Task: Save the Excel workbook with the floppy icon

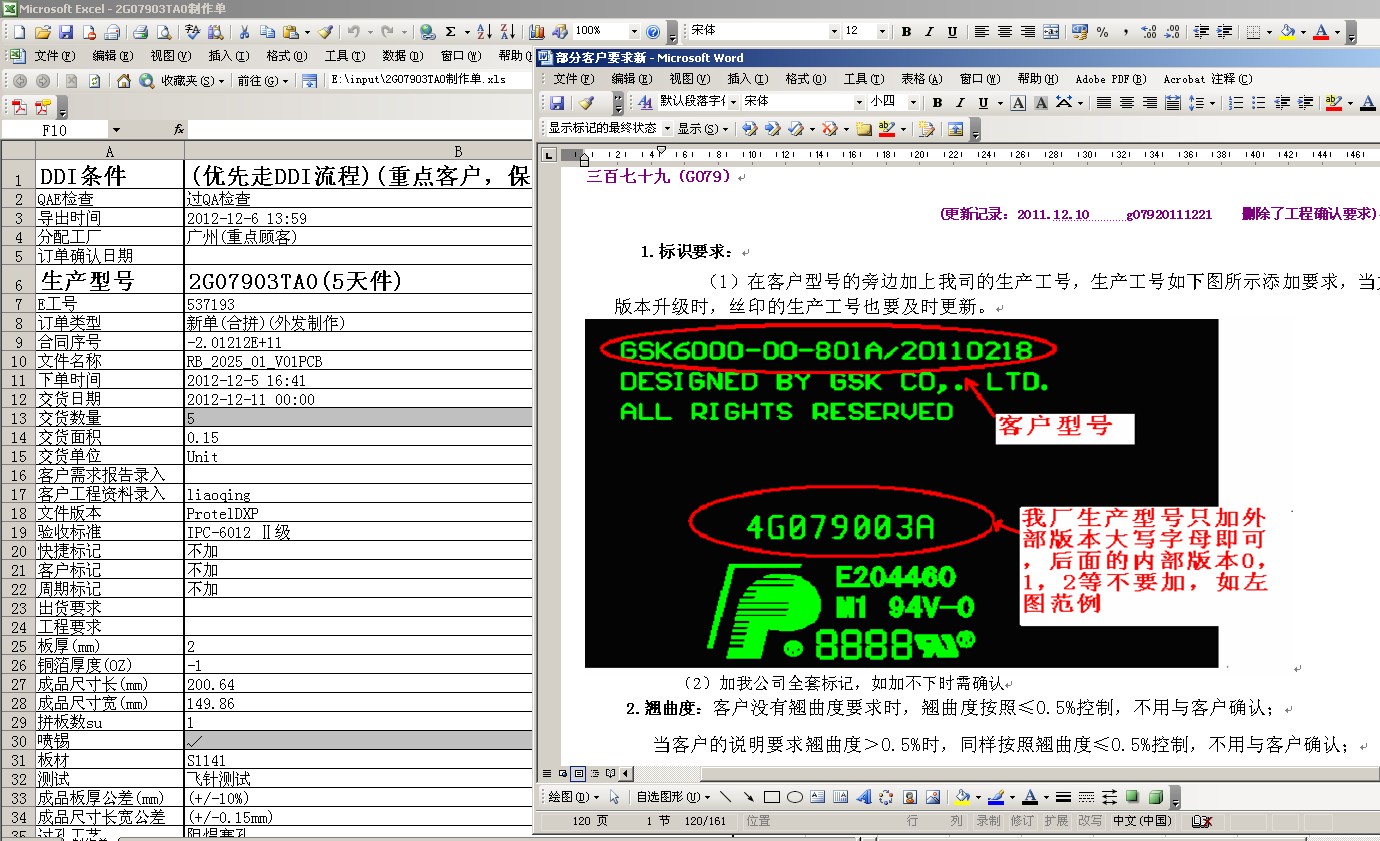Action: pos(66,31)
